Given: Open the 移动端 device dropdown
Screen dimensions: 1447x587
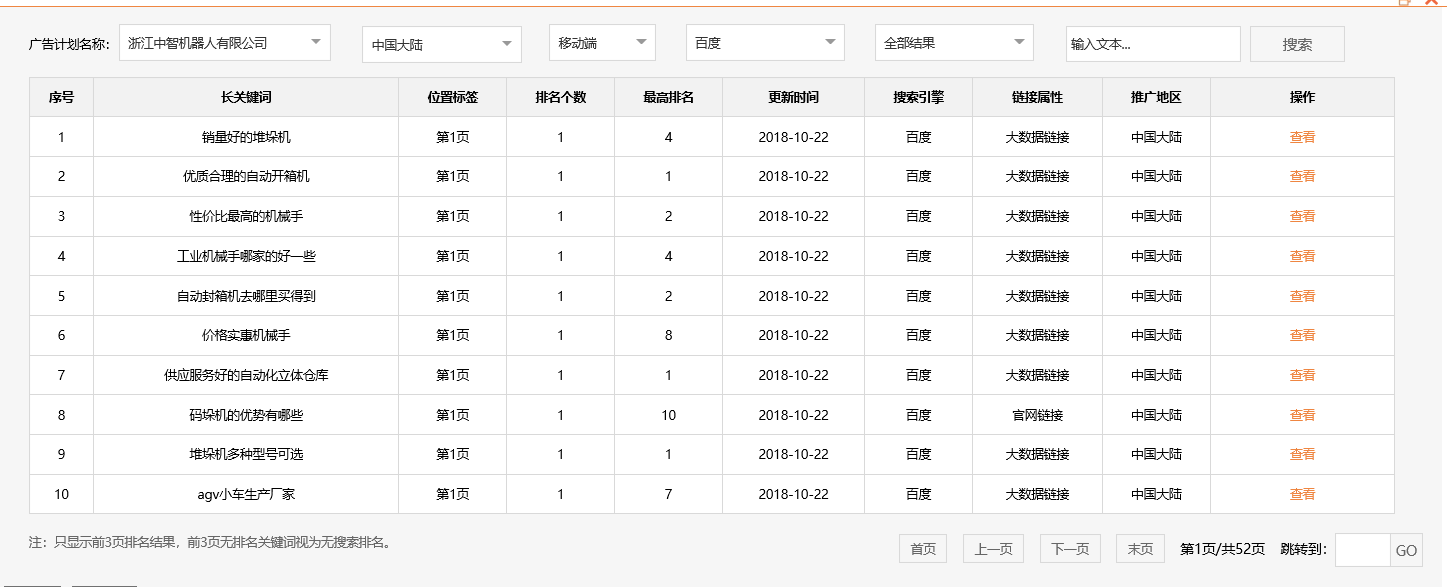Looking at the screenshot, I should pyautogui.click(x=602, y=43).
